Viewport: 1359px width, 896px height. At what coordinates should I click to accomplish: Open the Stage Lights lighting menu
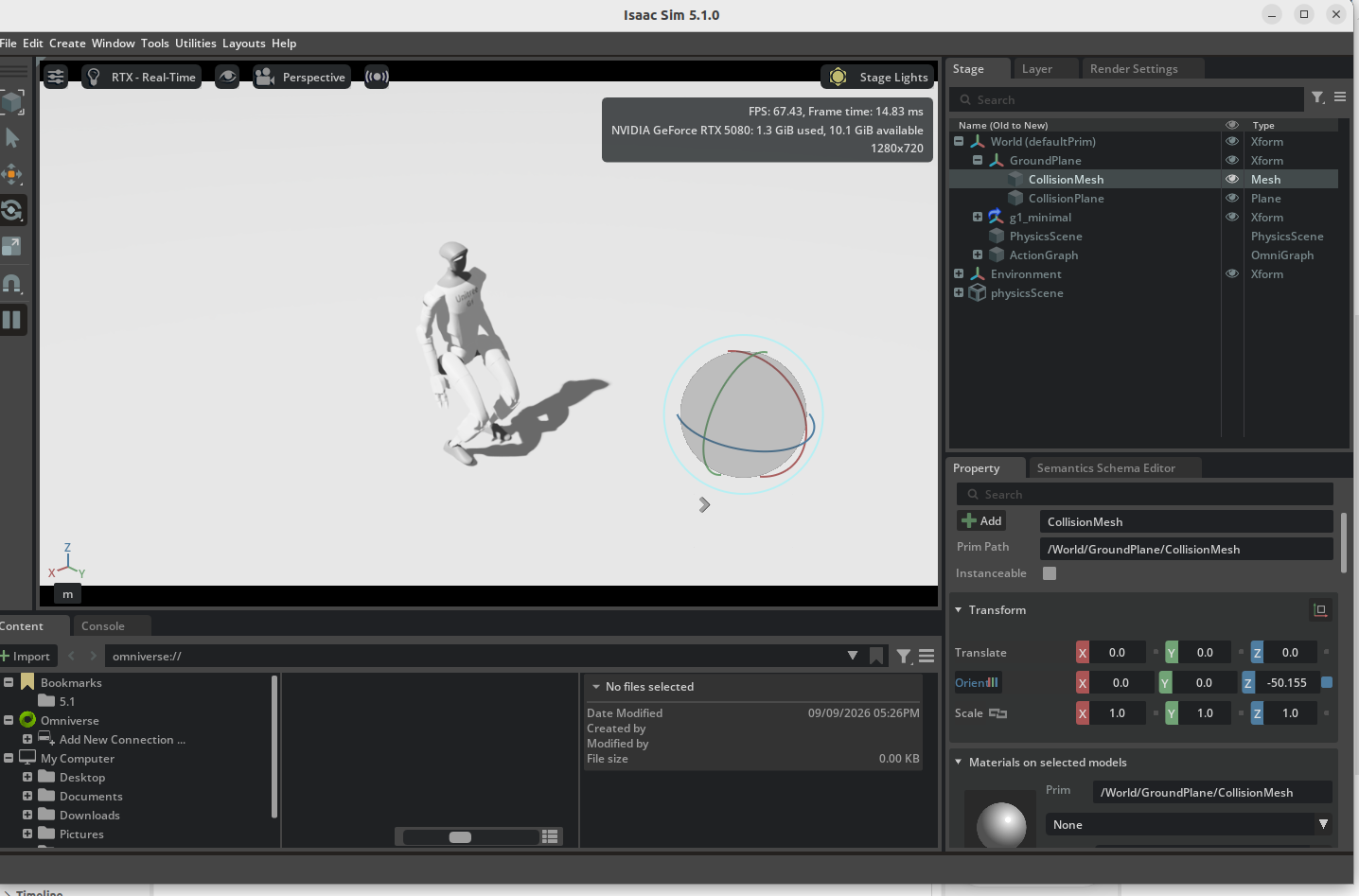[x=877, y=77]
